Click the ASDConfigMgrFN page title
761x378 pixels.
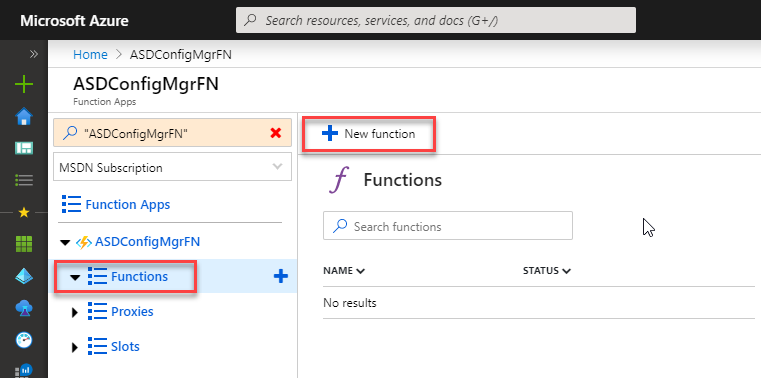146,84
